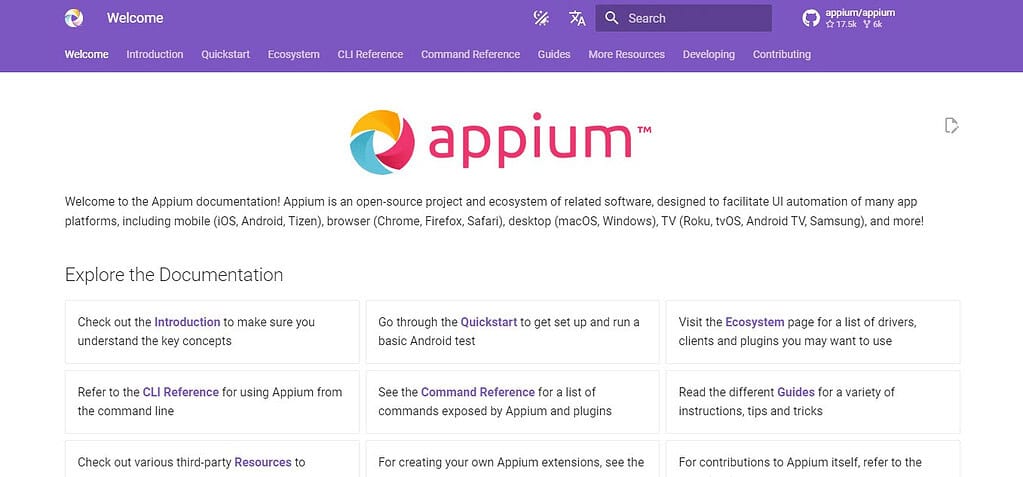Open the Contributing tab

[782, 55]
